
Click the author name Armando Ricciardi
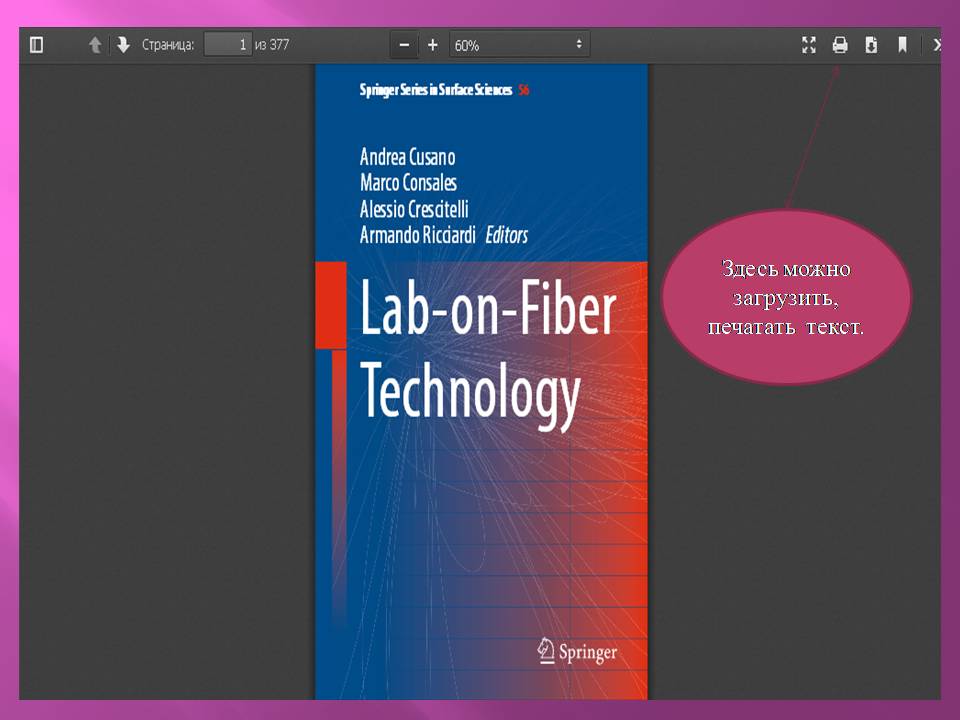coord(419,236)
